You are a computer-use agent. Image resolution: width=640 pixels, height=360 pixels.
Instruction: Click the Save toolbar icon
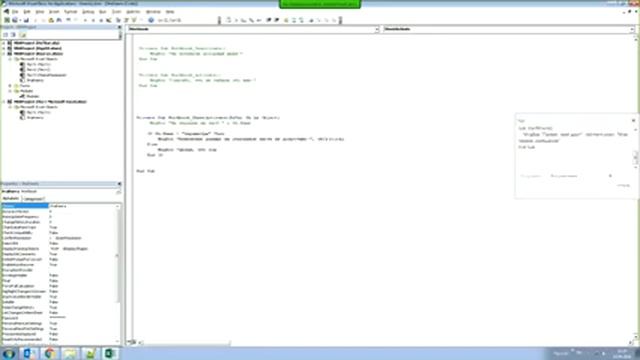[27, 20]
